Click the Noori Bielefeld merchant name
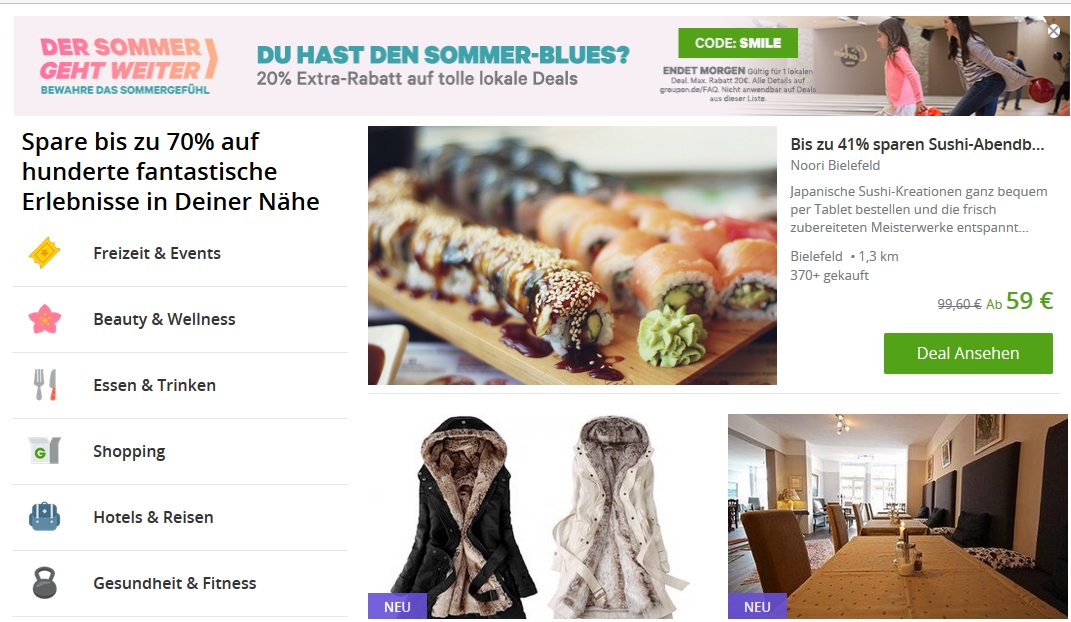The width and height of the screenshot is (1071, 622). point(835,165)
